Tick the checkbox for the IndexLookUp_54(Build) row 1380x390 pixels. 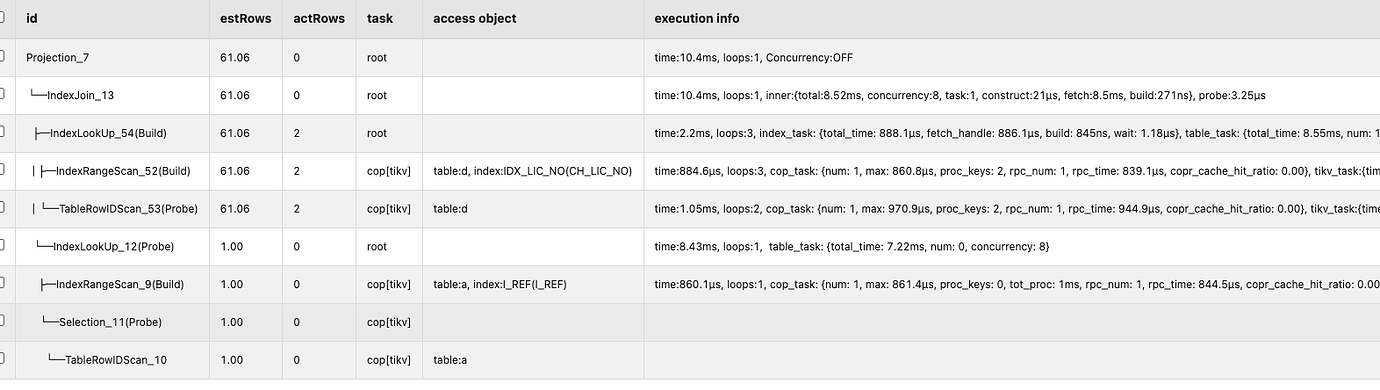[3, 133]
